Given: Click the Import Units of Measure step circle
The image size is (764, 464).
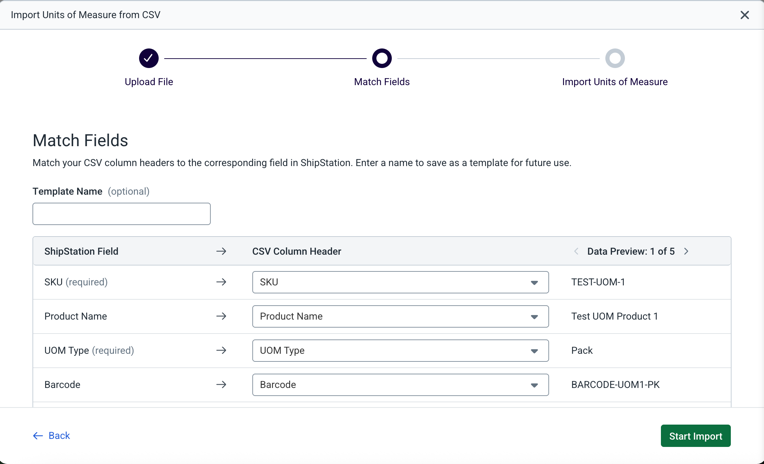Looking at the screenshot, I should point(615,58).
